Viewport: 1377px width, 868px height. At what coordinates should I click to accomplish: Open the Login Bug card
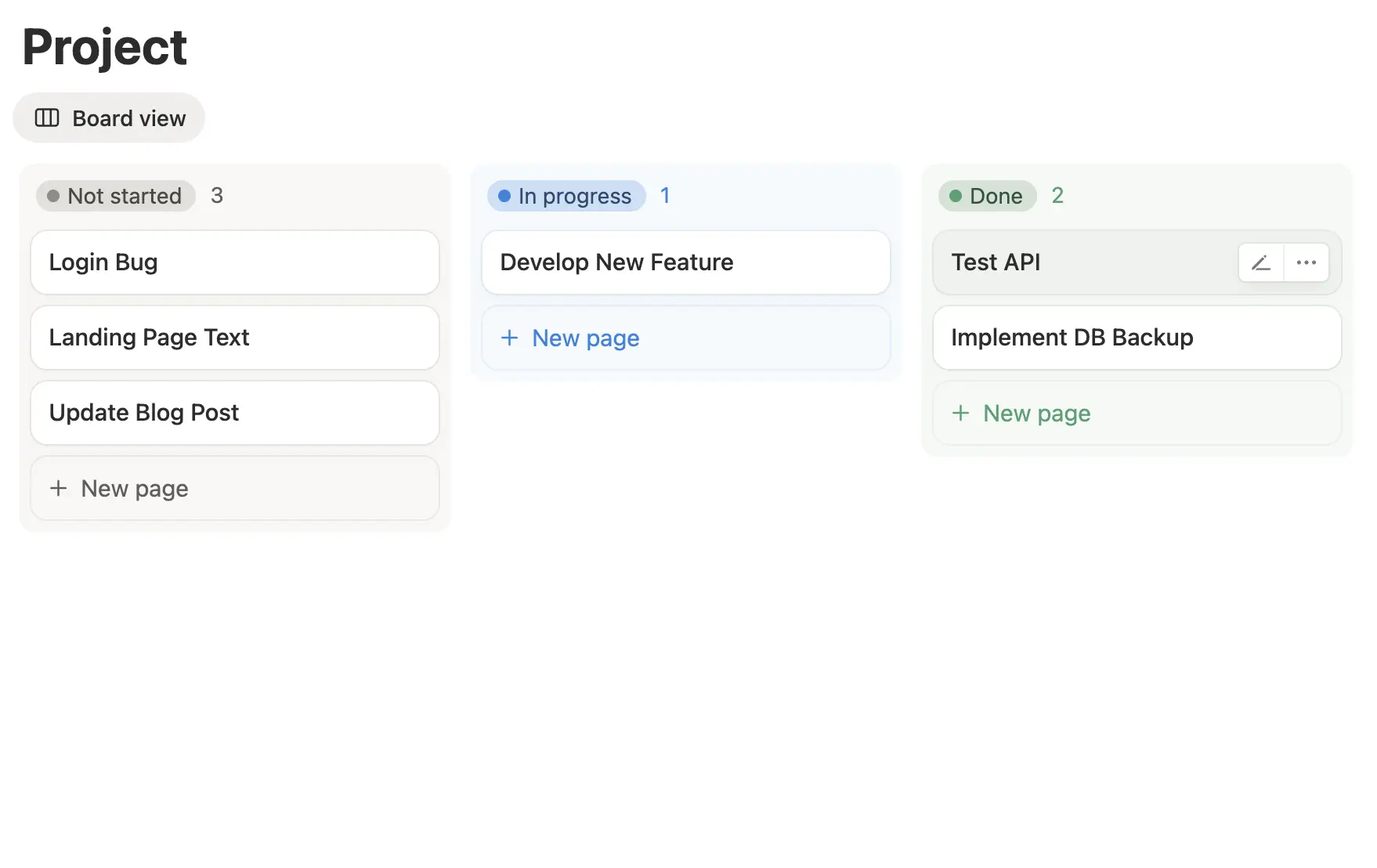coord(234,262)
